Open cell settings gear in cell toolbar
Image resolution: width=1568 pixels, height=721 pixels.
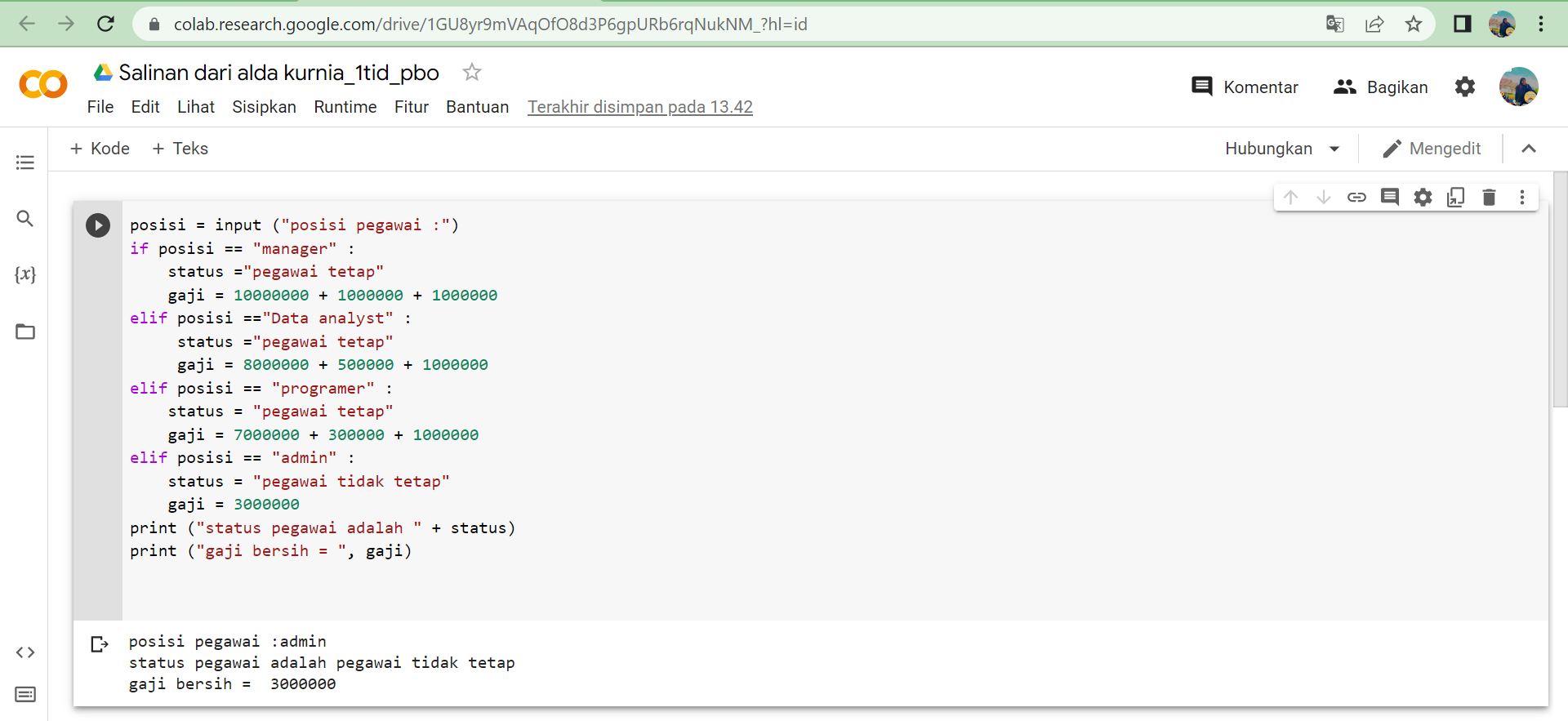(x=1423, y=198)
